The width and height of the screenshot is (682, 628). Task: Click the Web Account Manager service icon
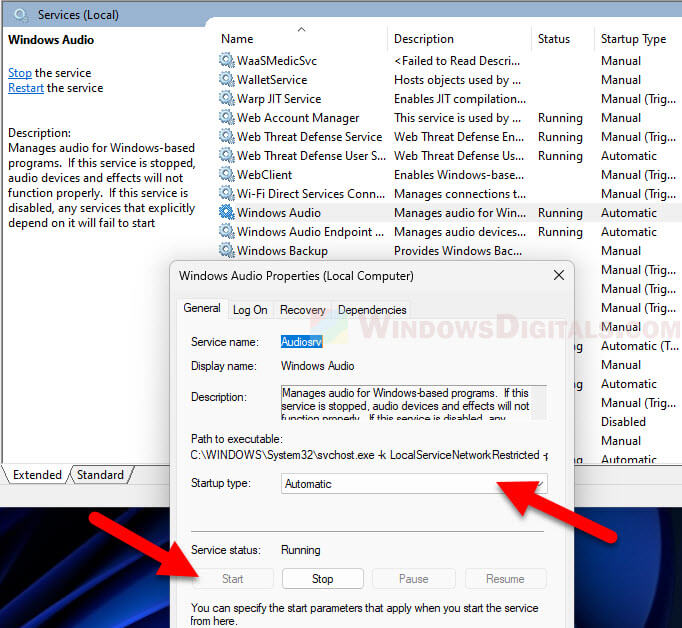pos(227,117)
